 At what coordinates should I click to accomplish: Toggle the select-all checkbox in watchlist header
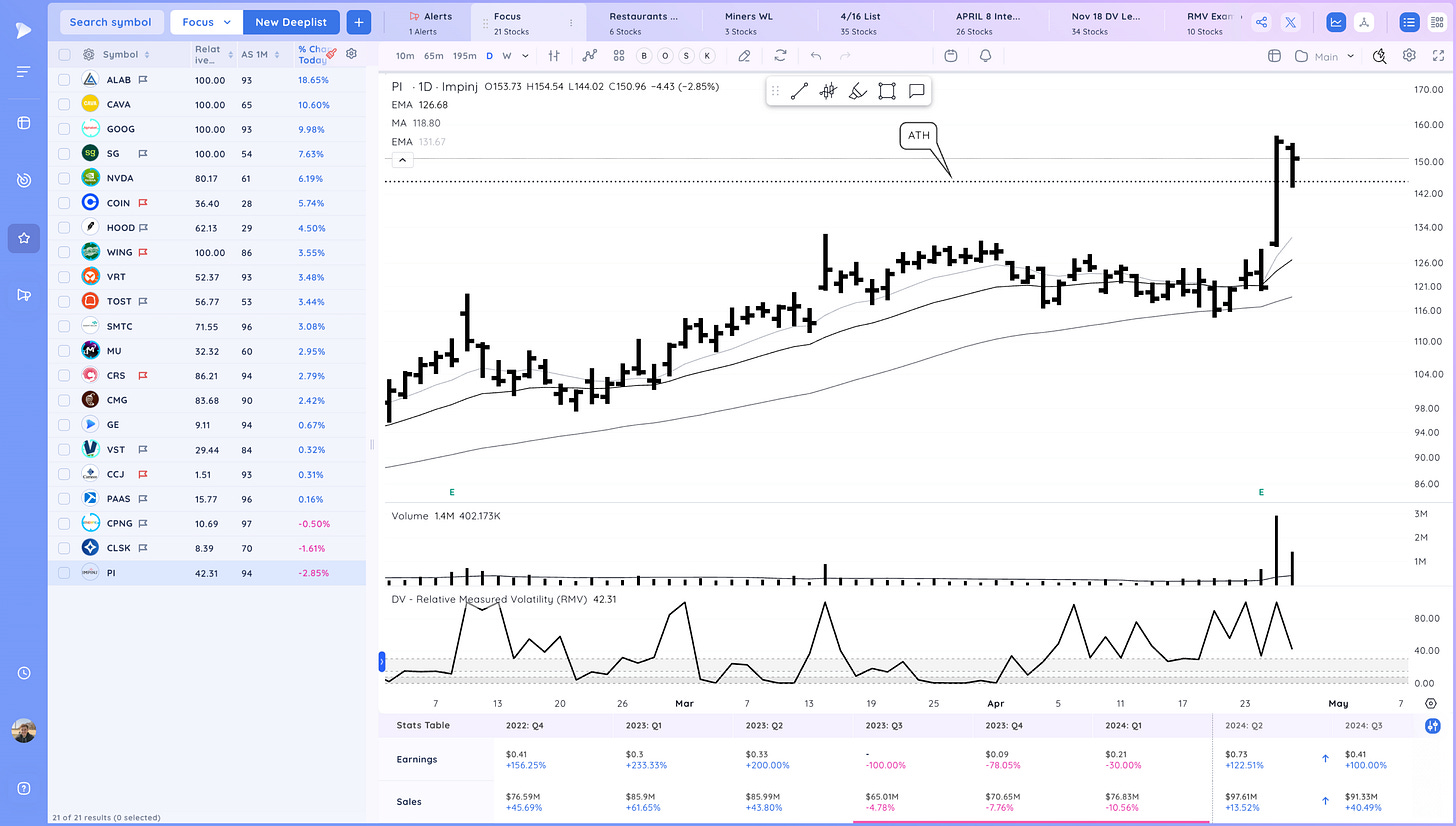point(64,55)
